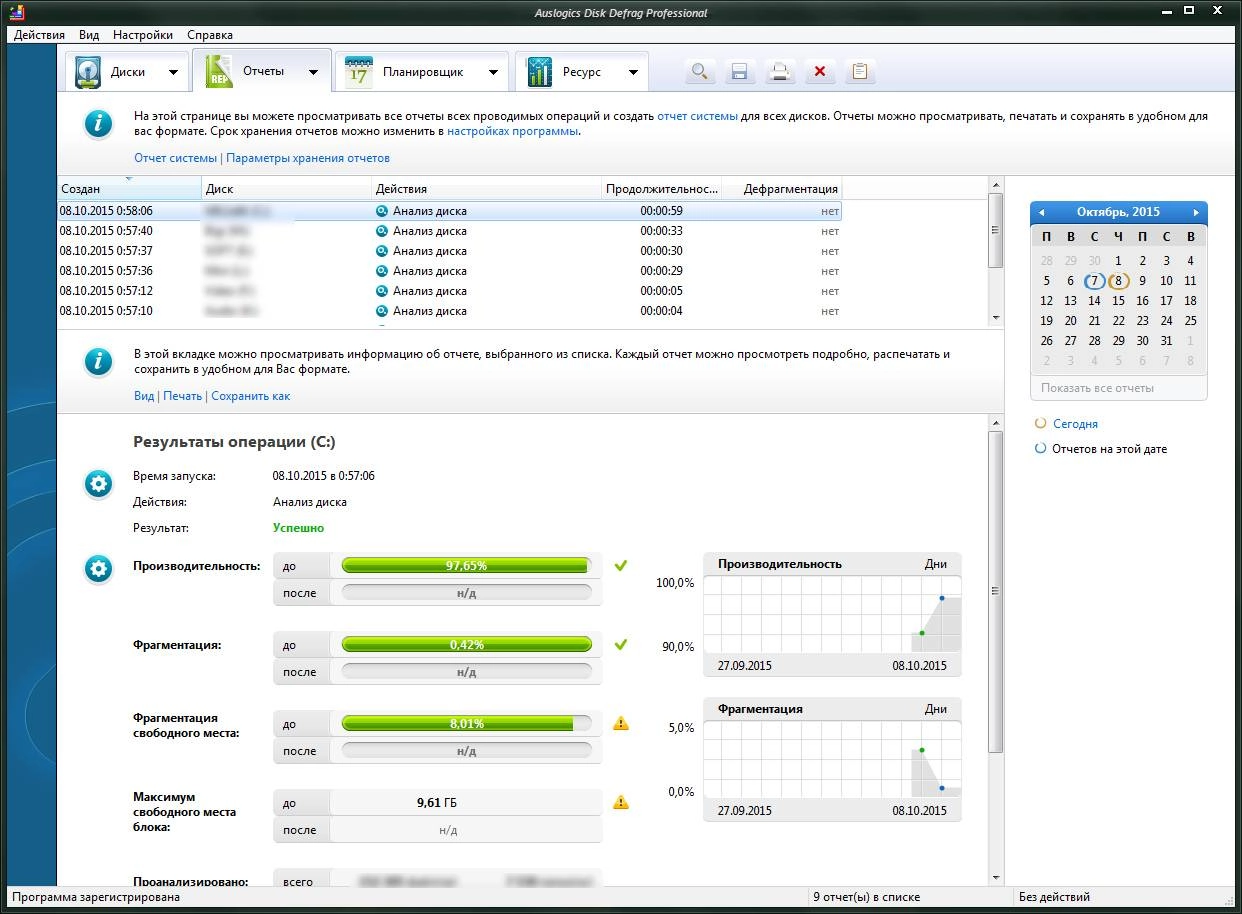Switch to the Ресурс tab

click(x=583, y=72)
